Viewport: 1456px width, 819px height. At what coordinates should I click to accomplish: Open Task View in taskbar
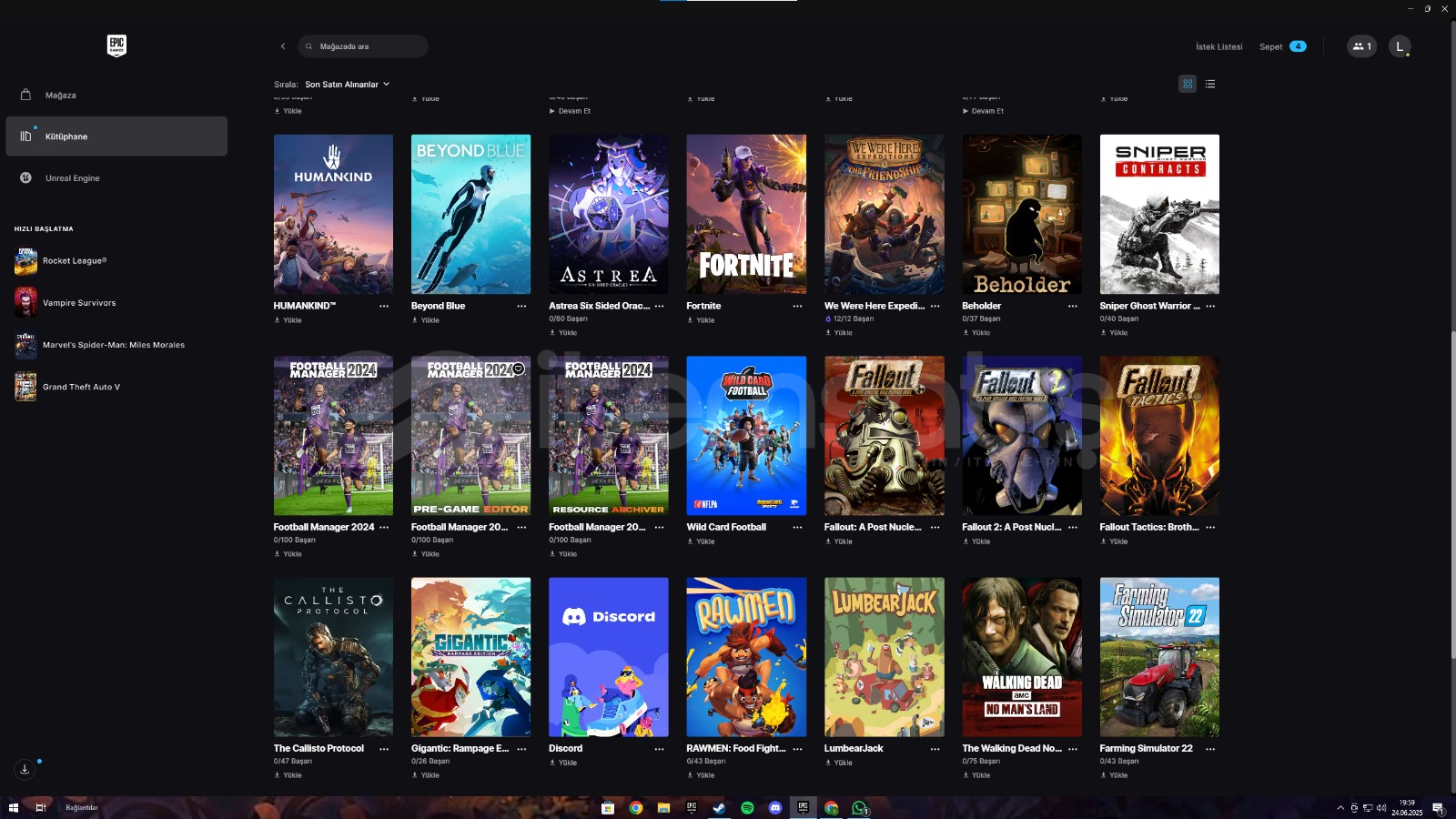(40, 808)
